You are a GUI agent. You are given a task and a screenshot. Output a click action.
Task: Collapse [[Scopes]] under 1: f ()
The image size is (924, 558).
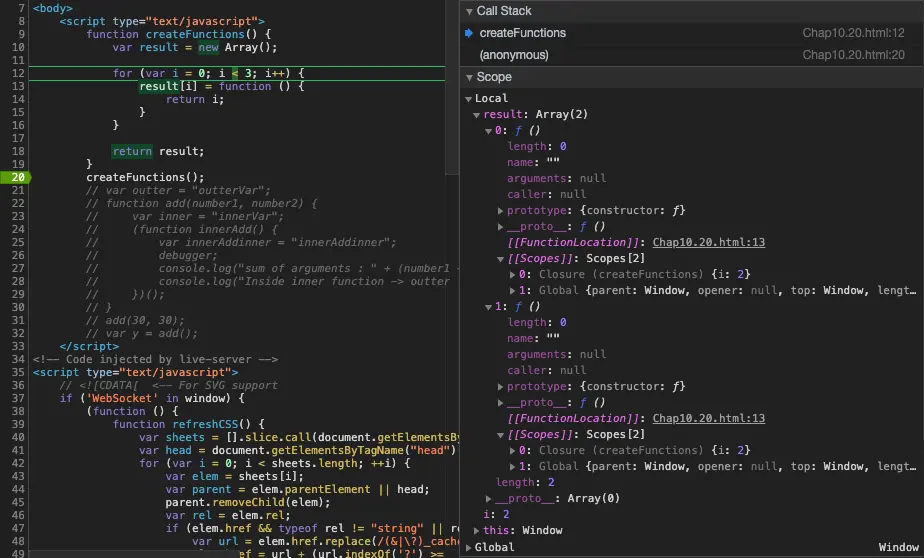tap(500, 435)
